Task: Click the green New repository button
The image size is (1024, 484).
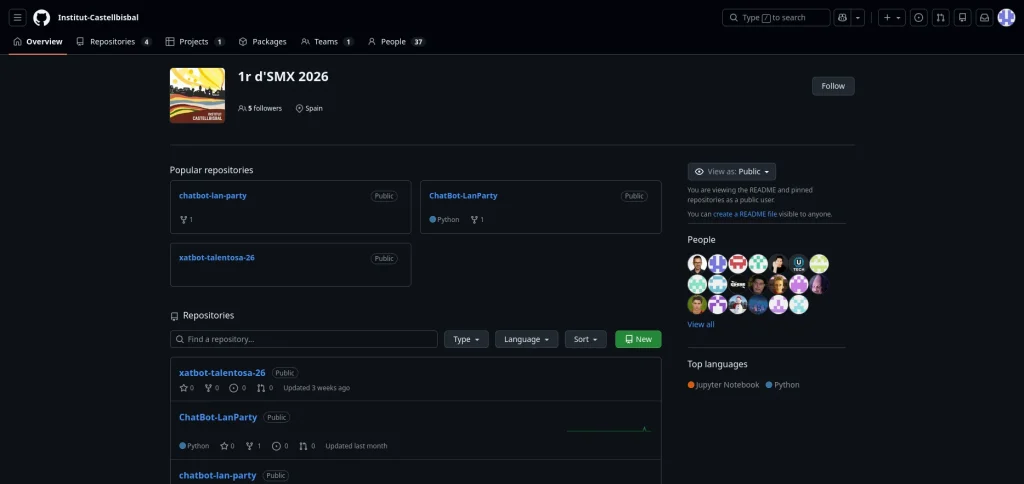Action: tap(638, 339)
